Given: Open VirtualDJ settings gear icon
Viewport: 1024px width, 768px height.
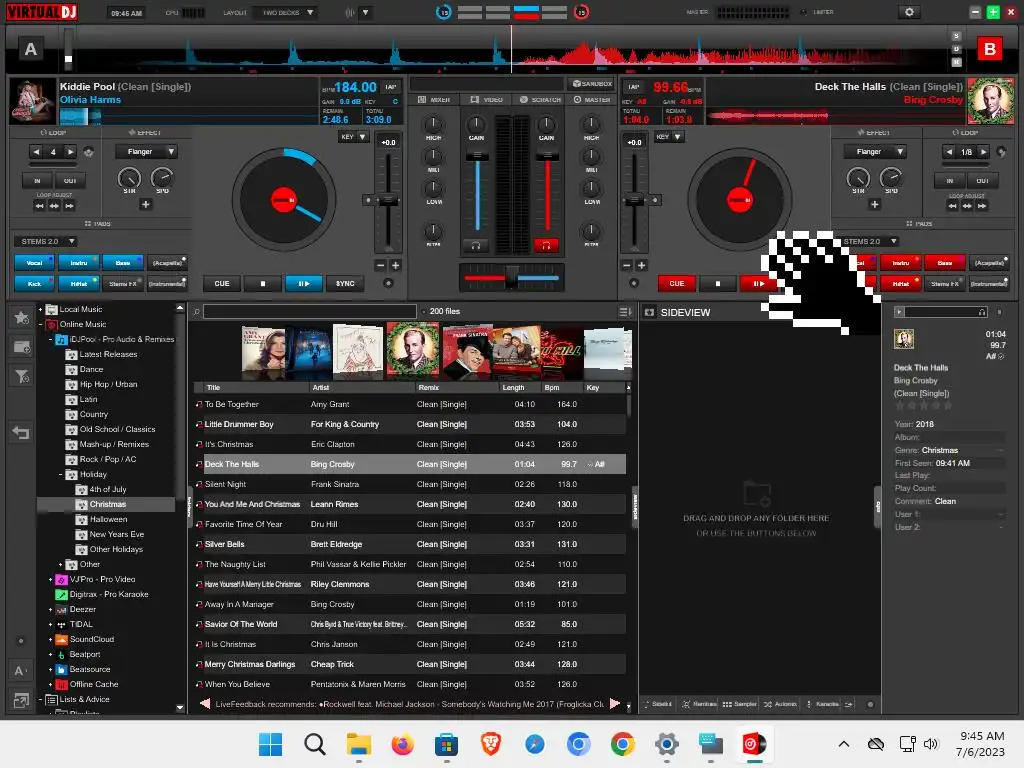Looking at the screenshot, I should coord(908,12).
